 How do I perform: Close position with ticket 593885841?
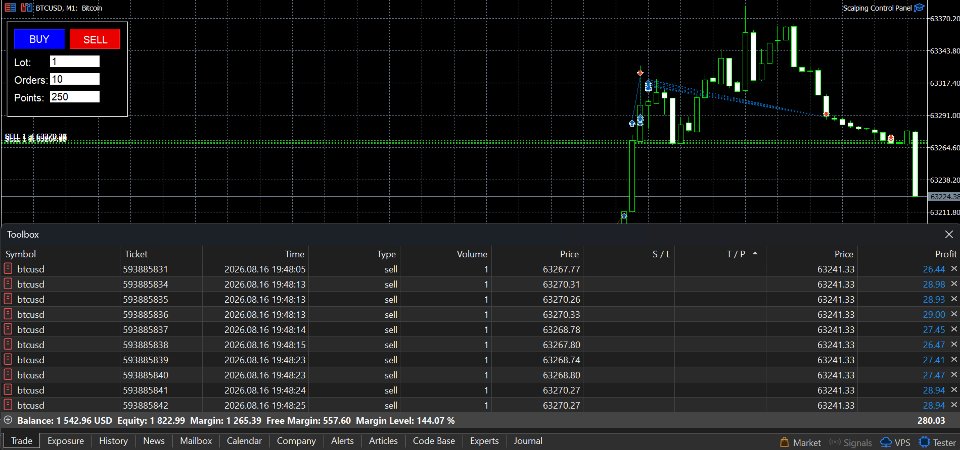[954, 390]
